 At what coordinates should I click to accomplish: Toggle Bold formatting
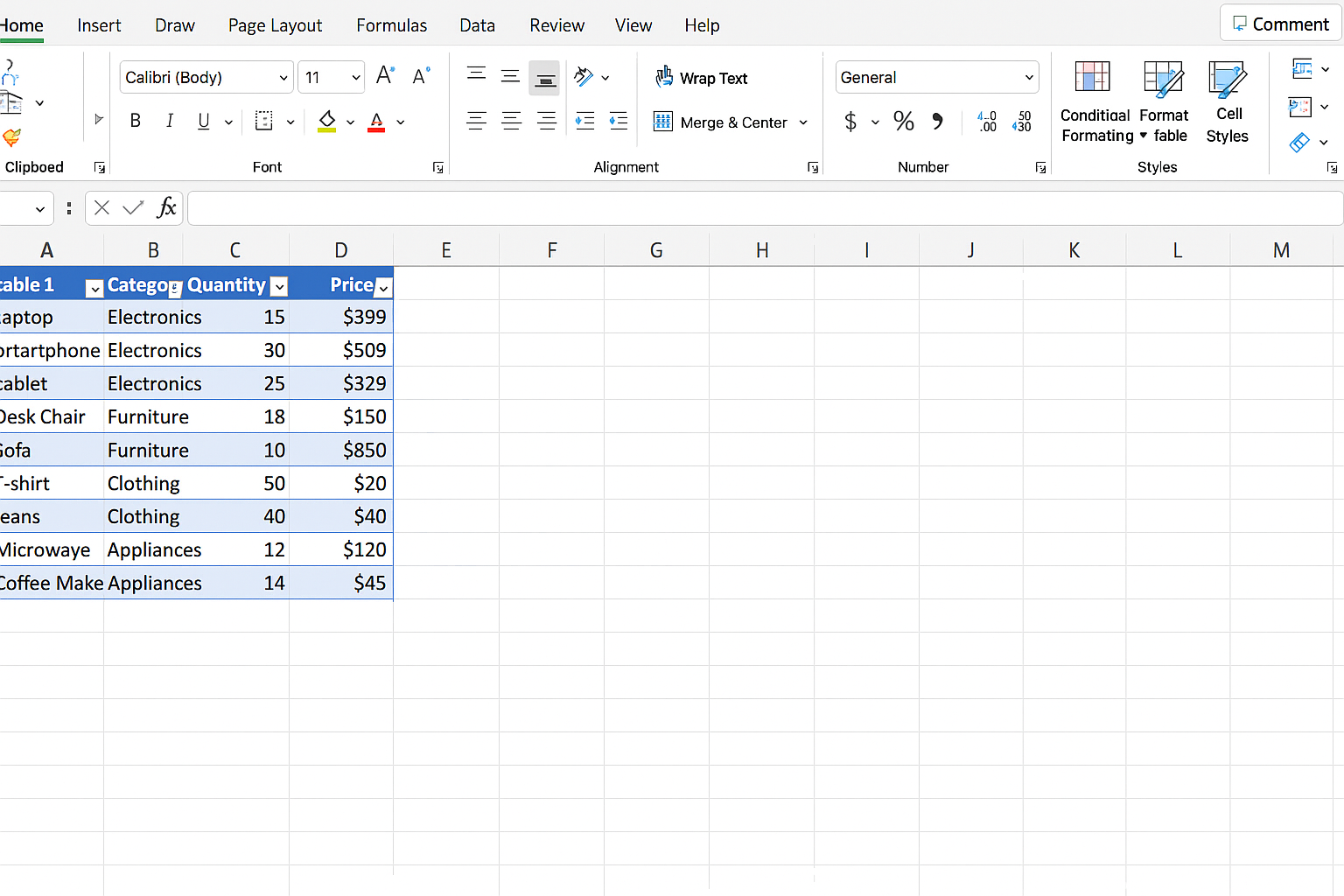click(x=135, y=121)
